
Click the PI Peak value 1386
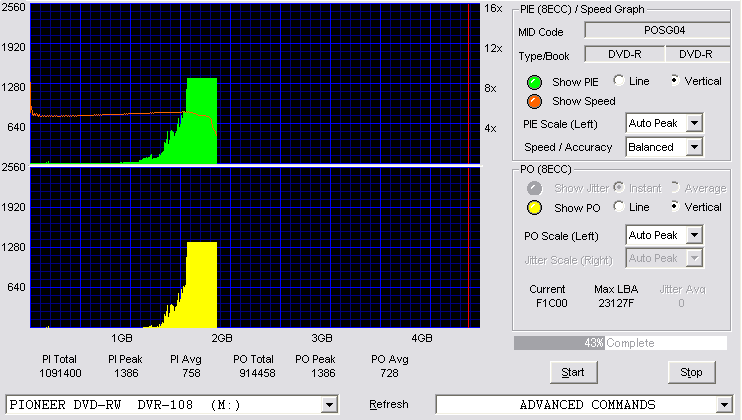point(126,374)
